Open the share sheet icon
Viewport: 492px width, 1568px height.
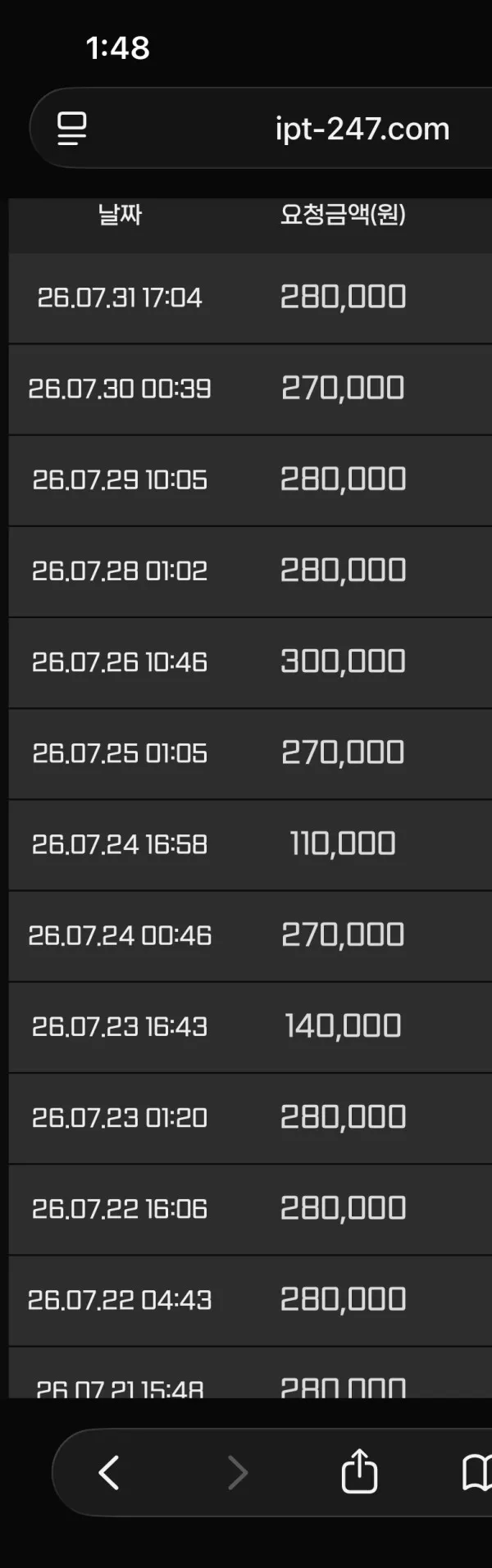359,1471
